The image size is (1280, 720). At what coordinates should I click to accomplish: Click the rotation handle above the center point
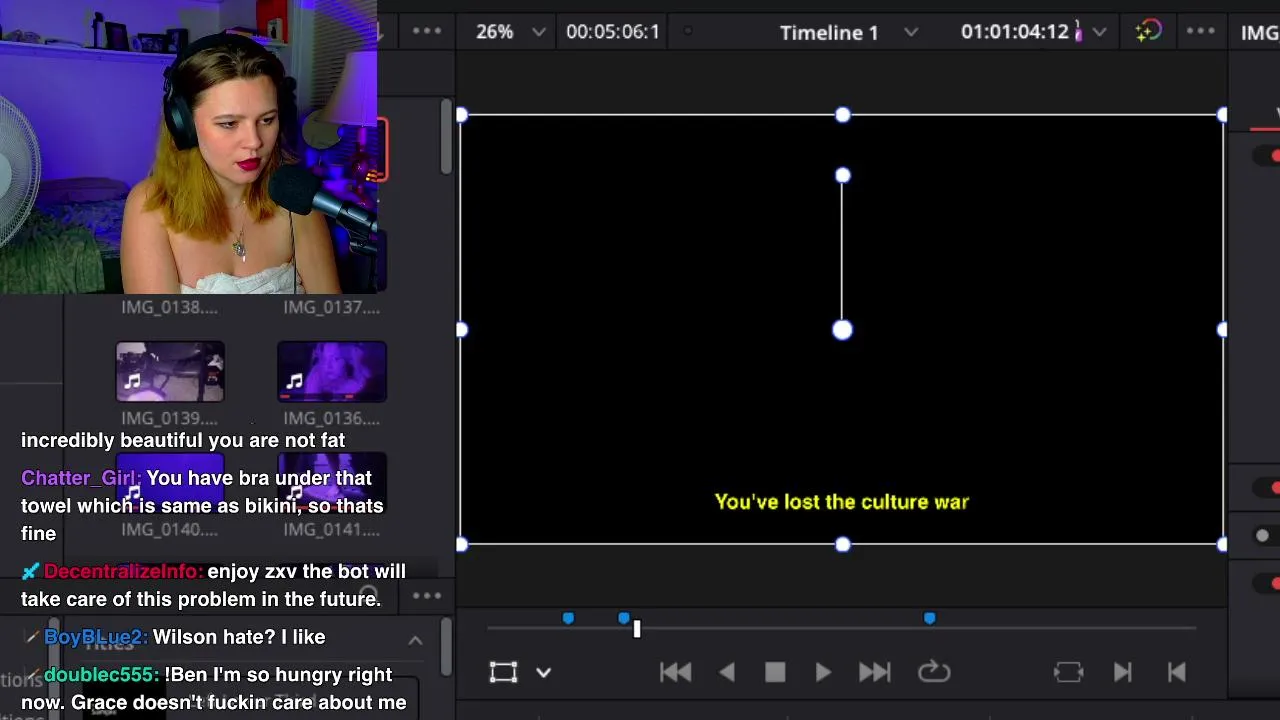843,176
